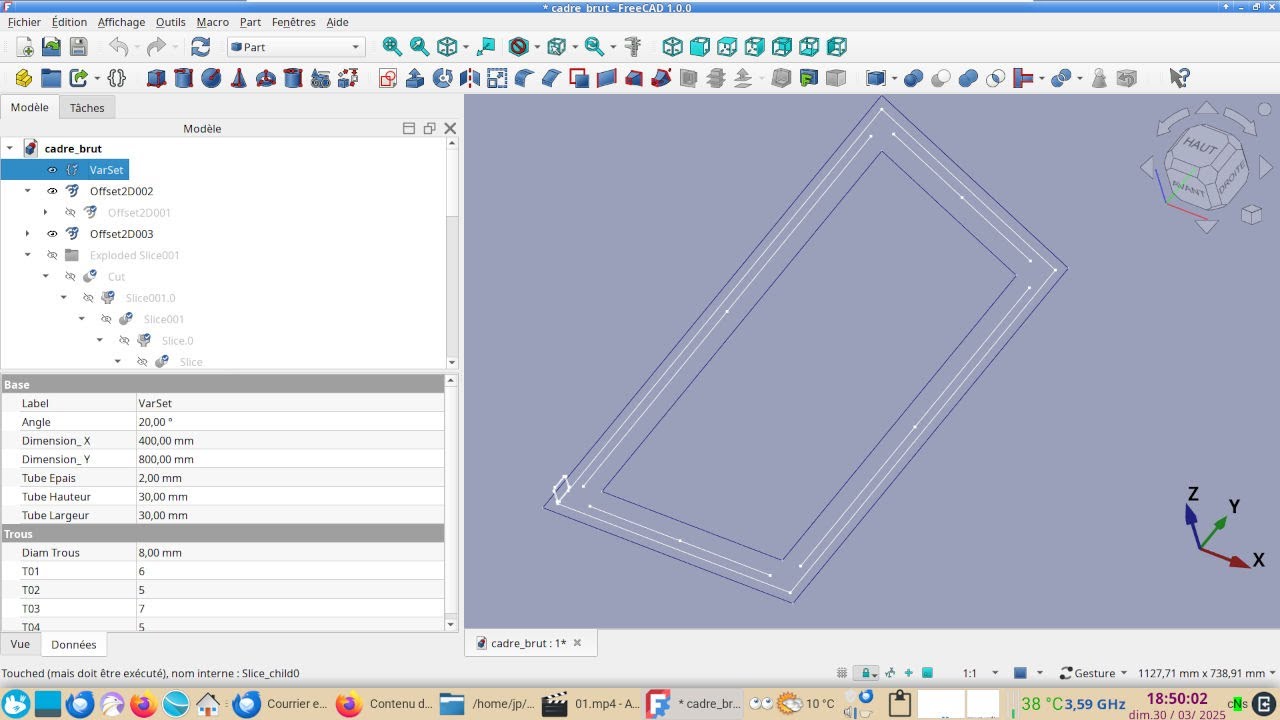
Task: Fit all content in view
Action: (x=392, y=47)
